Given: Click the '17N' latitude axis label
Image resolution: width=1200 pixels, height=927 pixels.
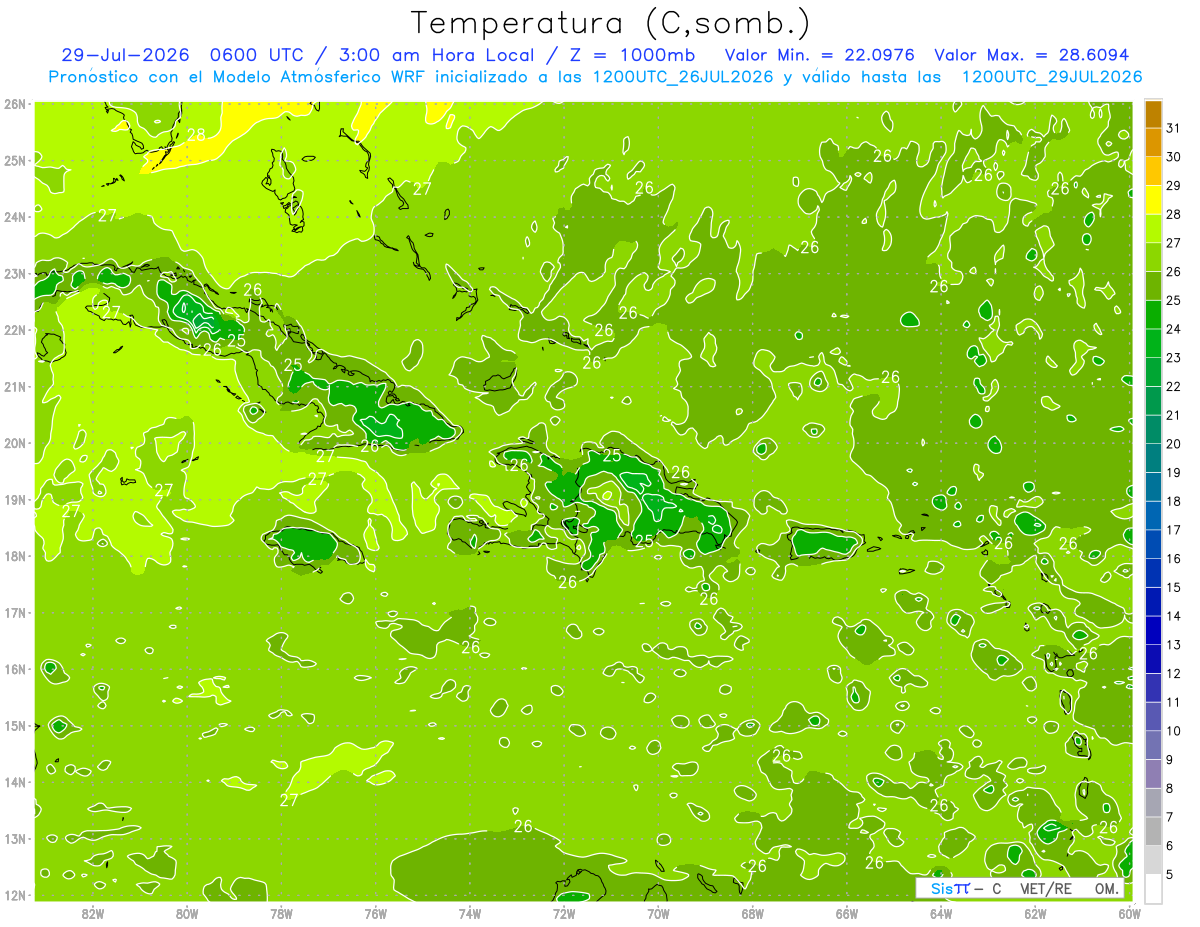Looking at the screenshot, I should tap(15, 613).
